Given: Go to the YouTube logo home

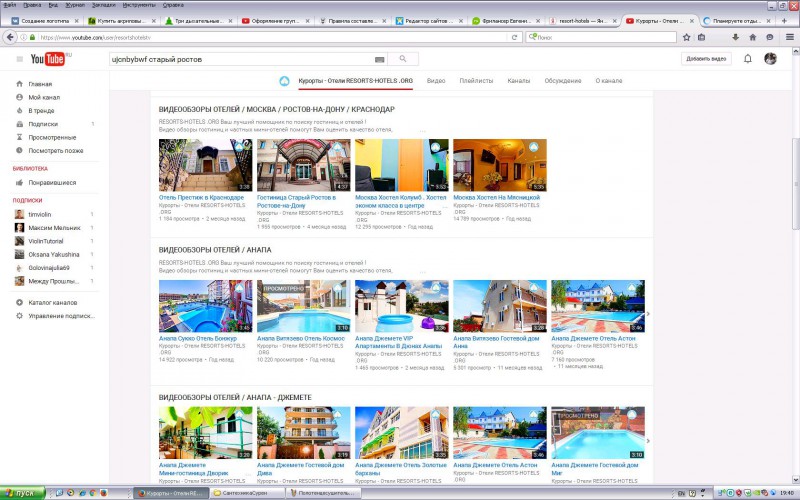Looking at the screenshot, I should coord(48,59).
